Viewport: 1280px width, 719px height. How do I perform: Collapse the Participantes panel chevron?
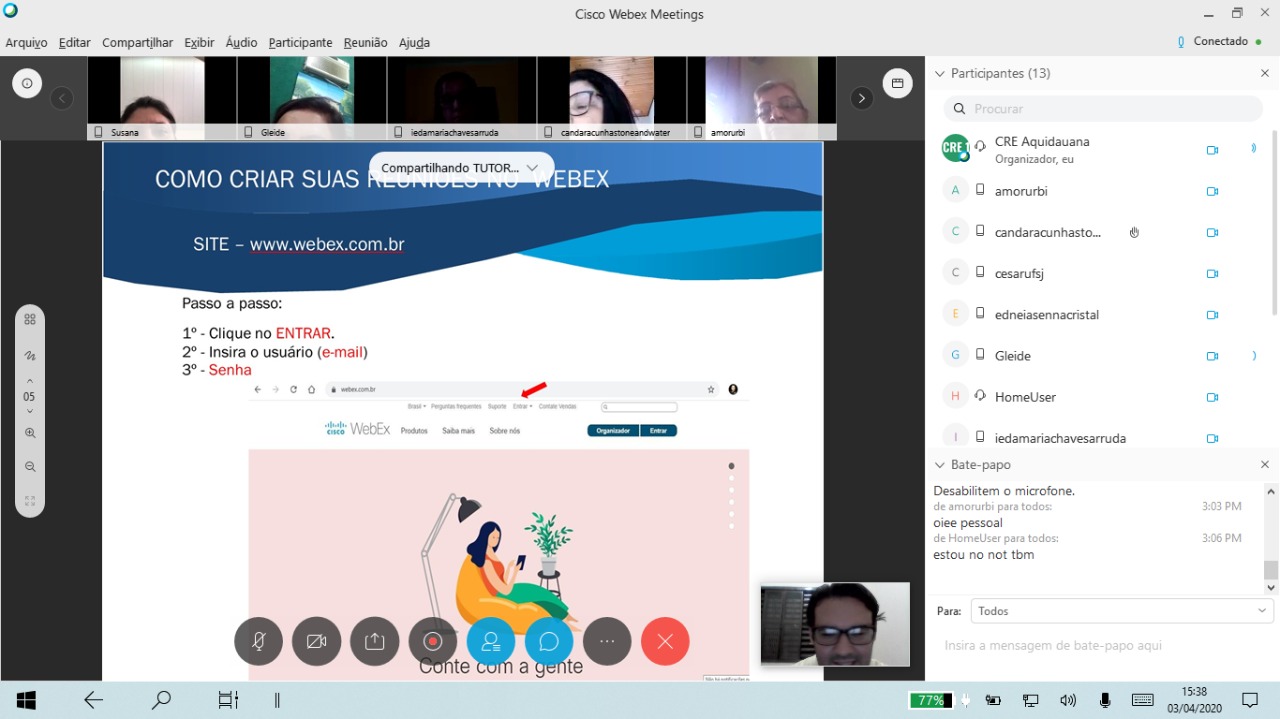click(939, 74)
